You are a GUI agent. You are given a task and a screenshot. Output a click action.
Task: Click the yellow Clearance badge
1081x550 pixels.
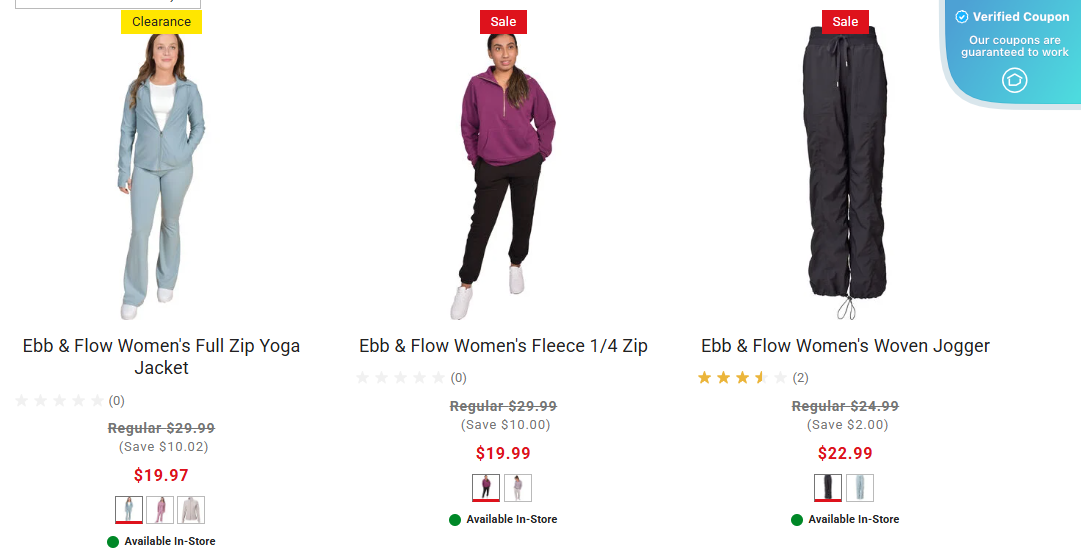pyautogui.click(x=161, y=22)
